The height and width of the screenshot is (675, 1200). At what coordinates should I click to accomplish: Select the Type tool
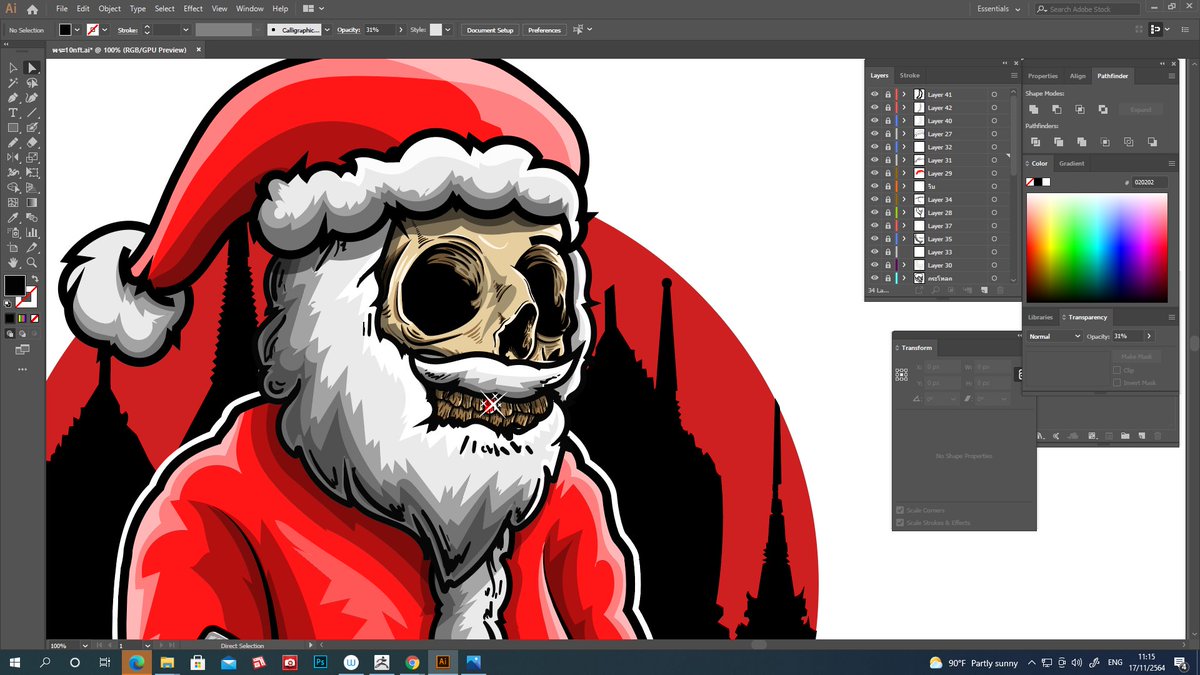13,113
